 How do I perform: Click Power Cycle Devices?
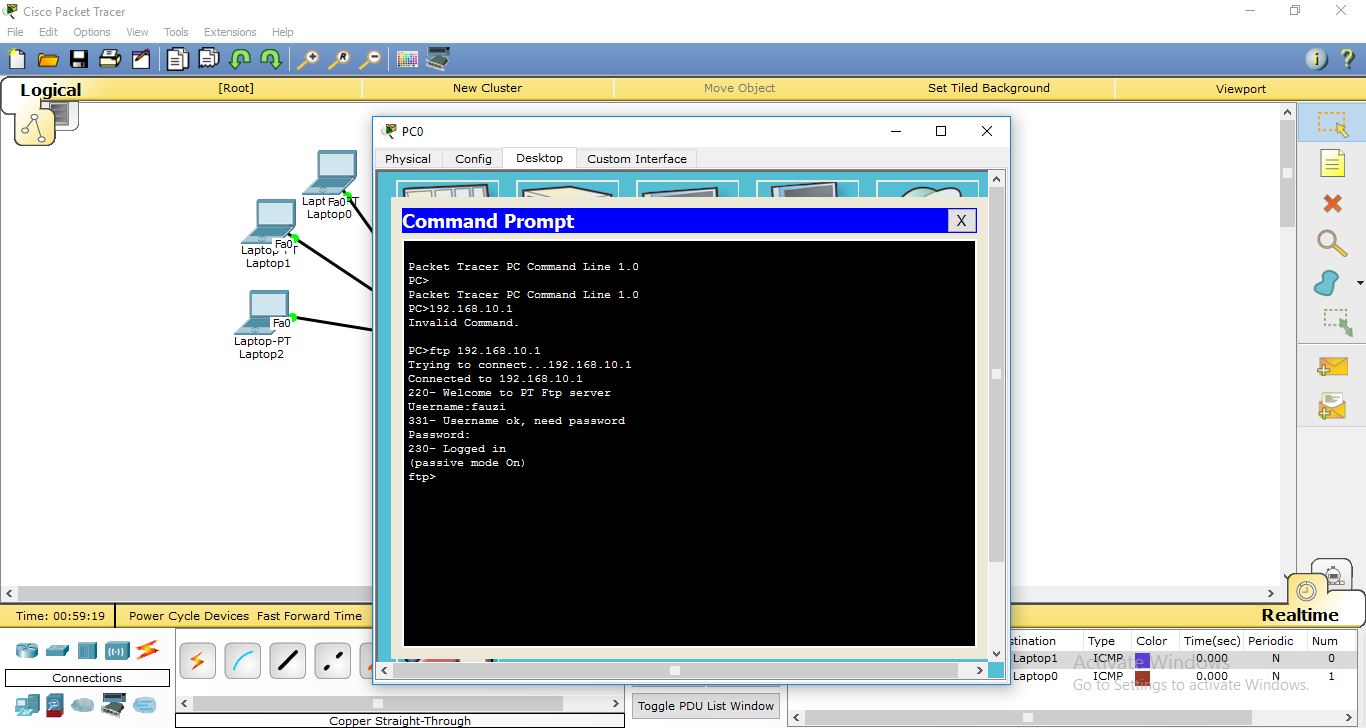[x=189, y=616]
